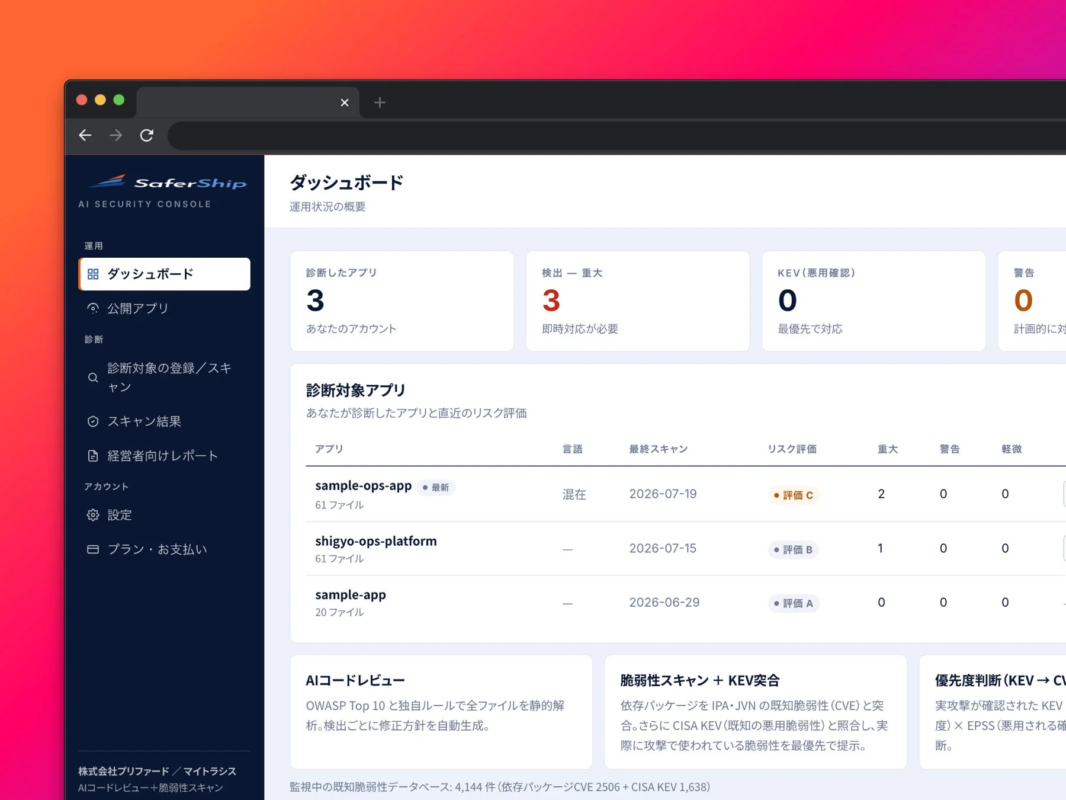
Task: Open the sample-ops-app row
Action: pos(685,494)
